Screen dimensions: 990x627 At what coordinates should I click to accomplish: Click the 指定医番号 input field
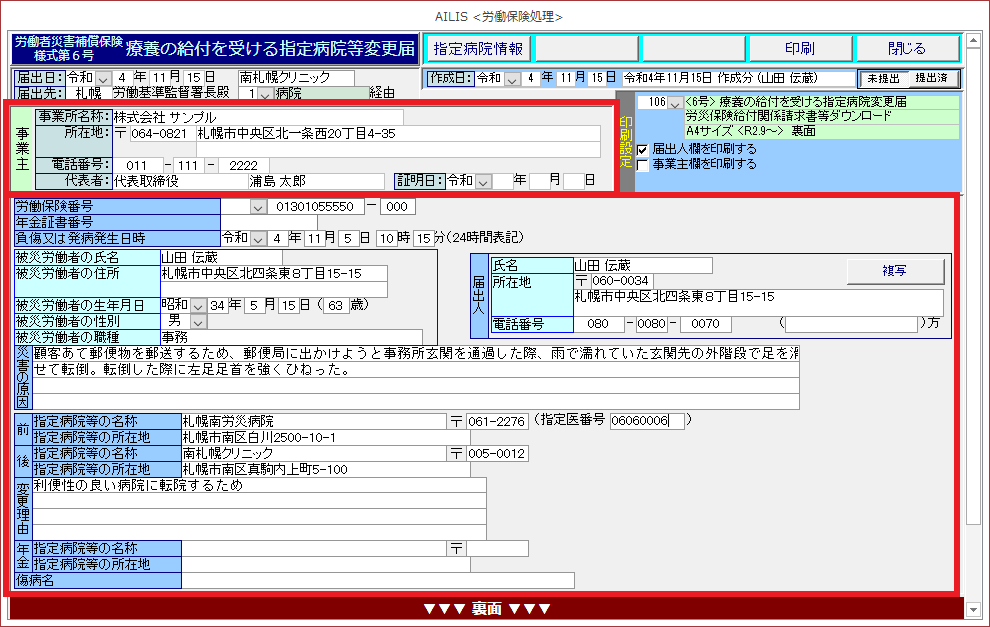(x=647, y=421)
